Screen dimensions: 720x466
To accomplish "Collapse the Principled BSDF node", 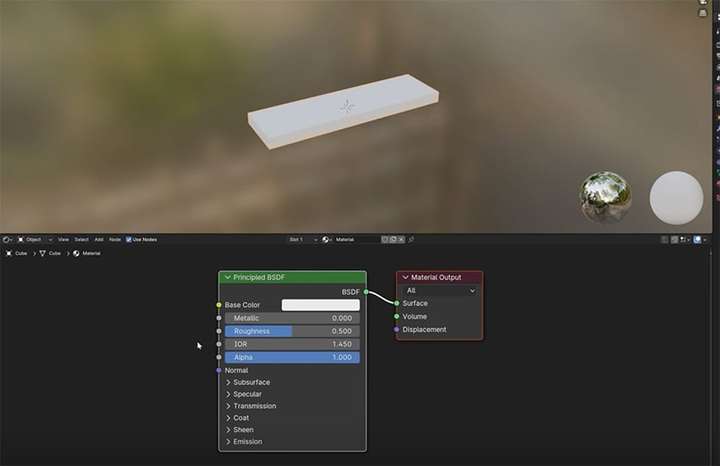I will point(227,277).
